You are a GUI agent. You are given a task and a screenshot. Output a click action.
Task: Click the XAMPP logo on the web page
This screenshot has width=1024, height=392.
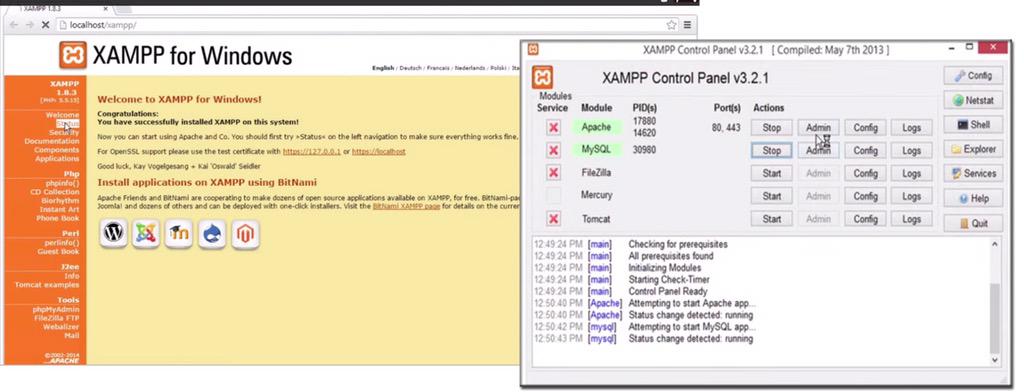coord(72,56)
